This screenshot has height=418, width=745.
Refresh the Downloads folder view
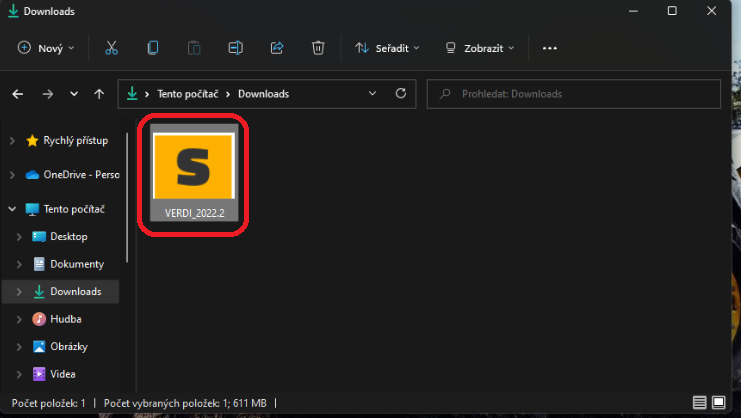[401, 94]
